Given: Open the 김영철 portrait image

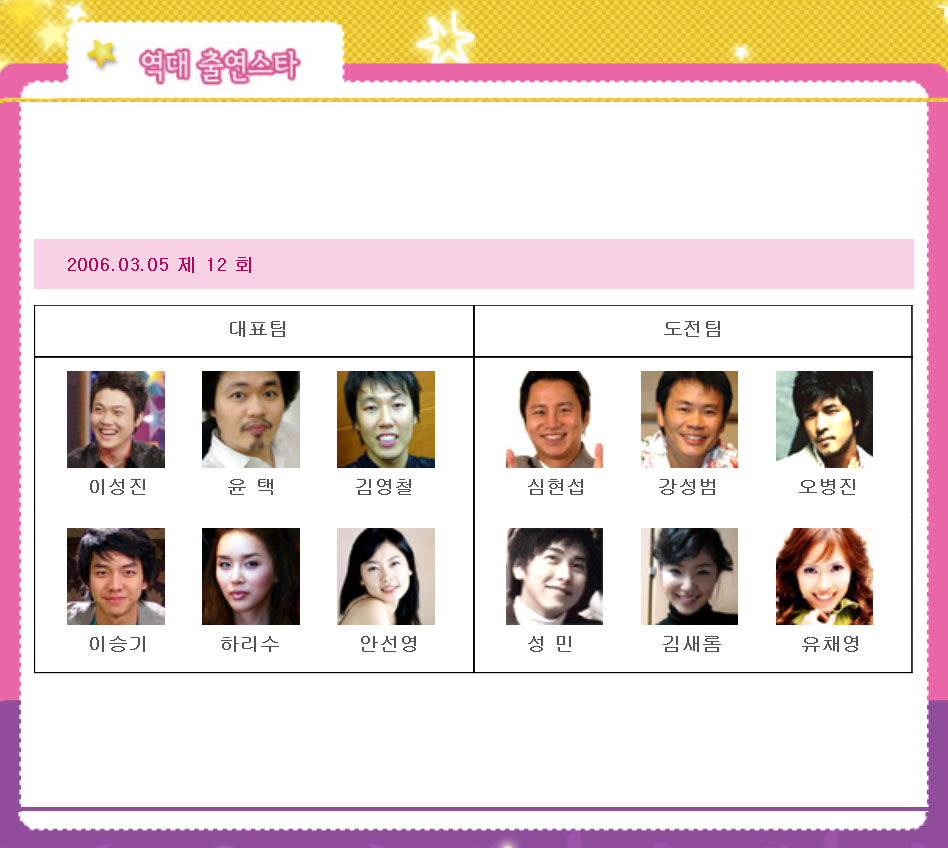Looking at the screenshot, I should [386, 419].
